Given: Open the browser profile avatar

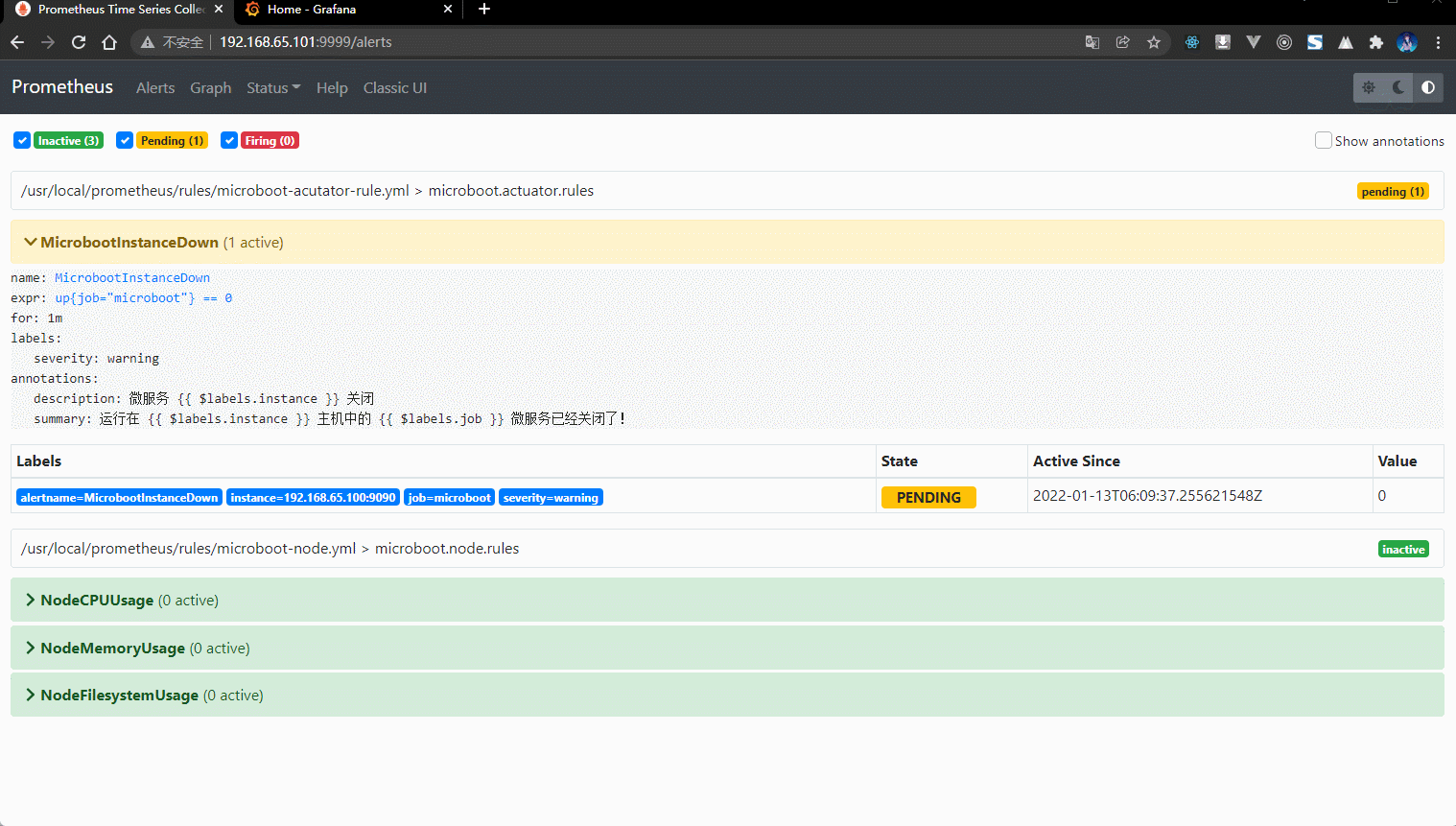Looking at the screenshot, I should click(x=1407, y=42).
